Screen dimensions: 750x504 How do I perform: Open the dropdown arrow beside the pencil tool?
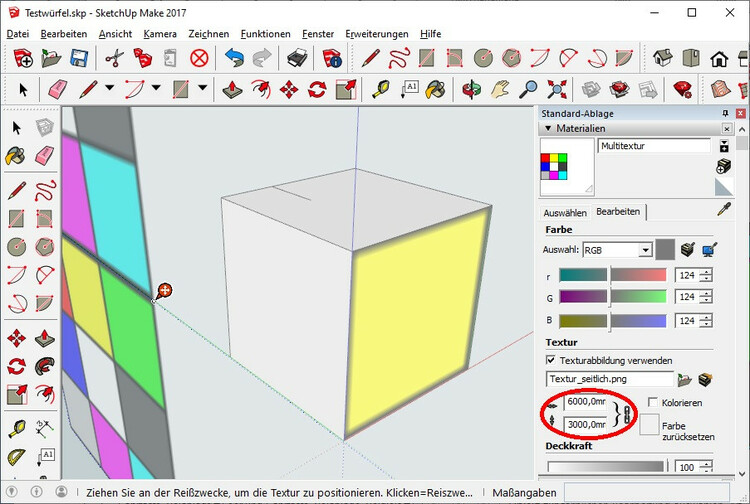[110, 88]
